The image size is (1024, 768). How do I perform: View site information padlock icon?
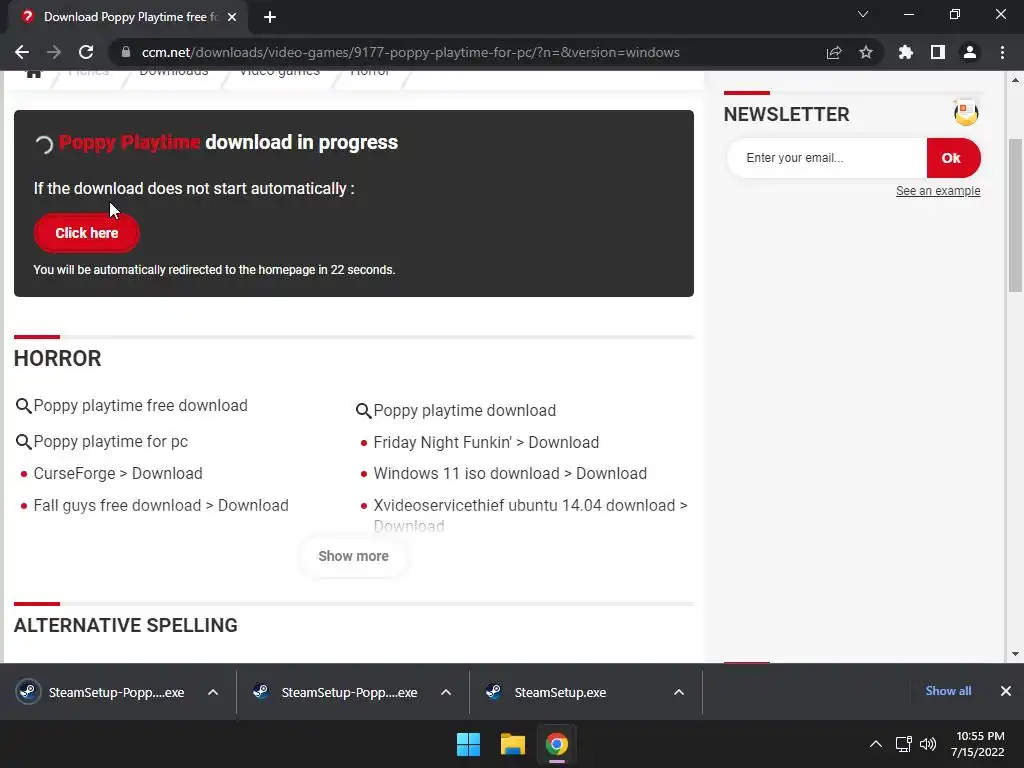point(126,52)
